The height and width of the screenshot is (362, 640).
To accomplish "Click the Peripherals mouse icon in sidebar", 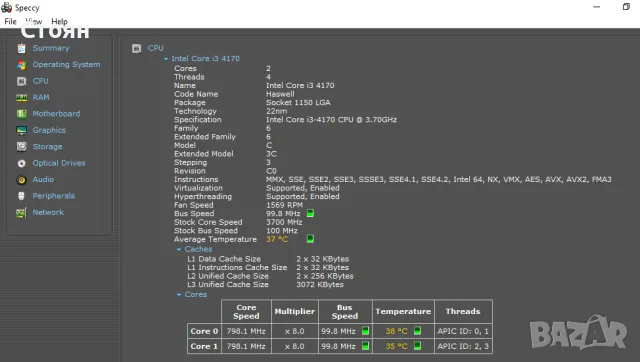I will (x=22, y=196).
